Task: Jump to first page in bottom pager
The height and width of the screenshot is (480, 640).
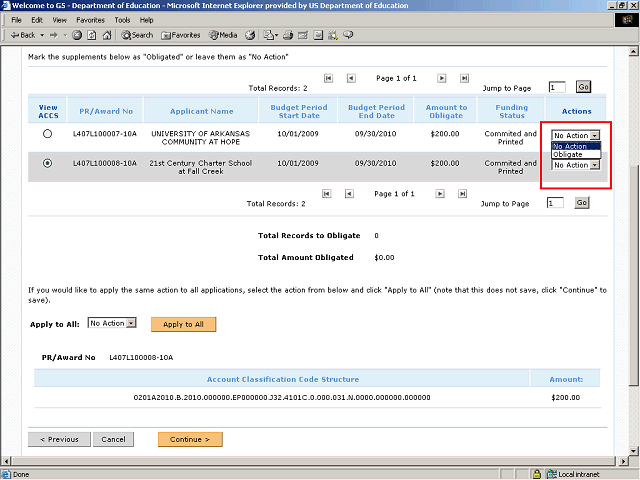Action: (x=326, y=193)
